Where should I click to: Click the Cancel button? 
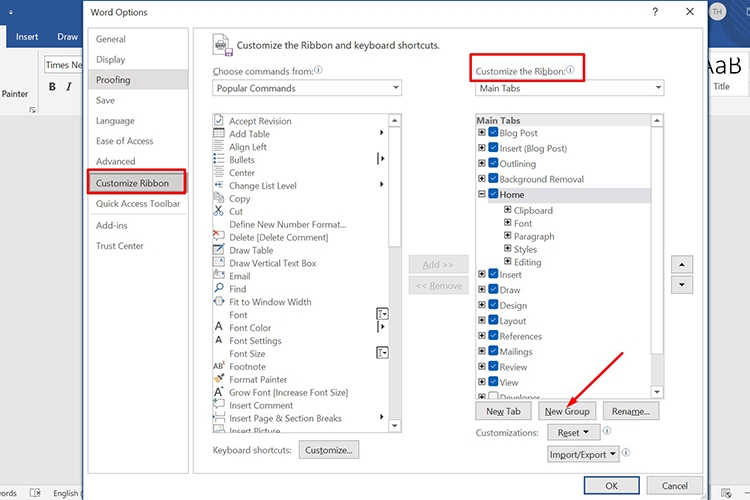tap(674, 486)
